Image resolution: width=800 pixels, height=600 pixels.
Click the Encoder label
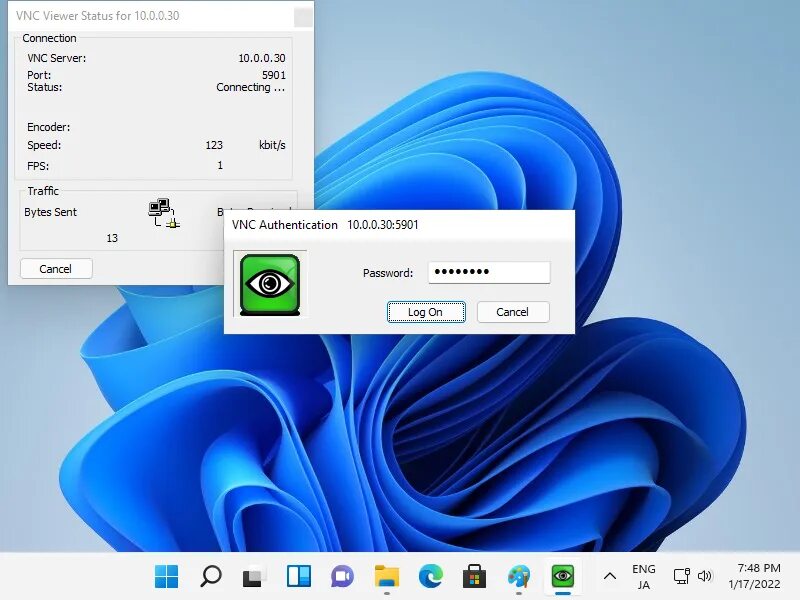[x=48, y=127]
